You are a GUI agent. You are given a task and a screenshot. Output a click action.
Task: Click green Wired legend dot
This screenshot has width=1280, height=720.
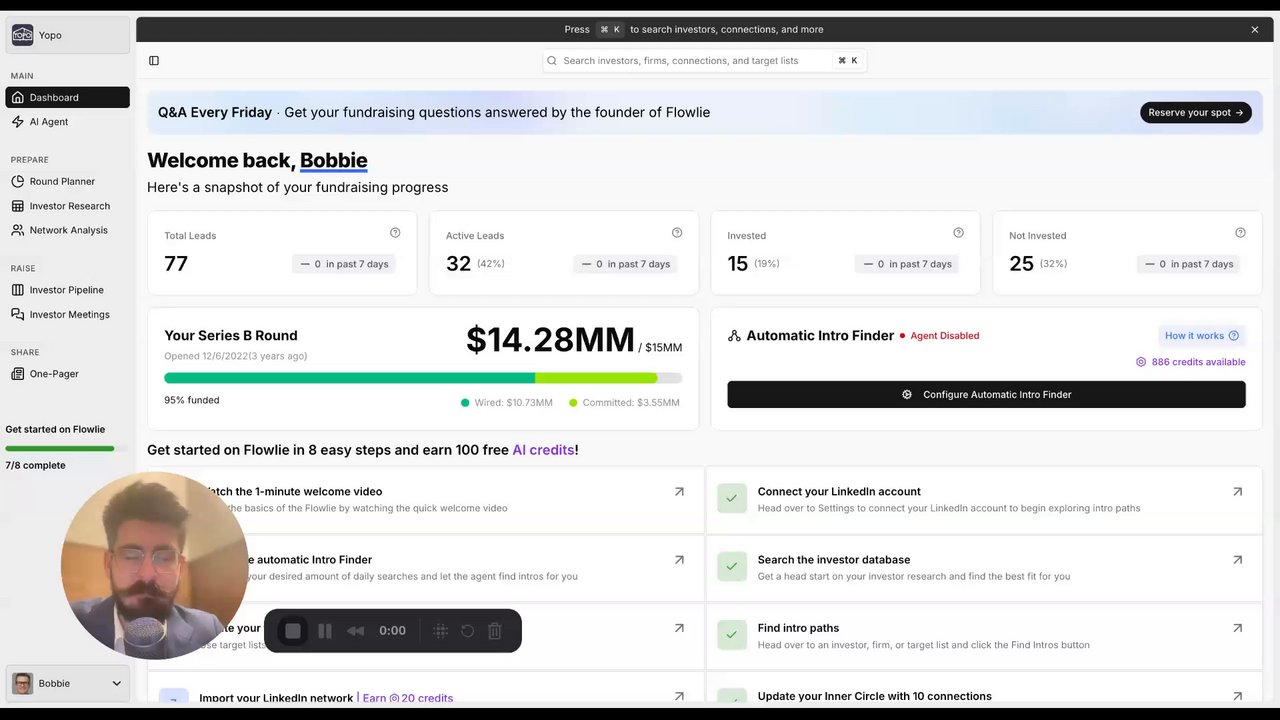coord(465,403)
